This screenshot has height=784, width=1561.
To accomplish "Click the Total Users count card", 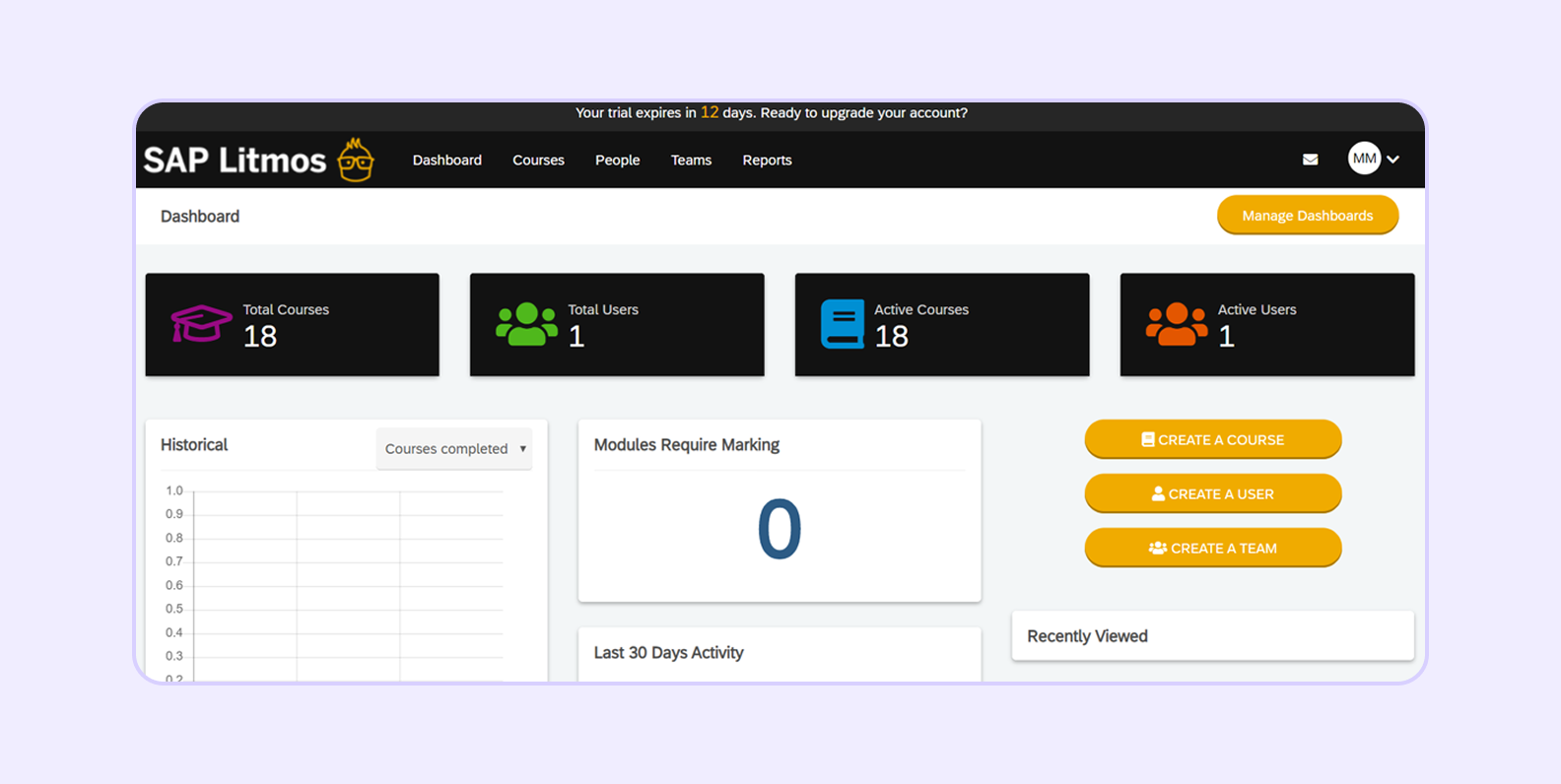I will pos(617,324).
